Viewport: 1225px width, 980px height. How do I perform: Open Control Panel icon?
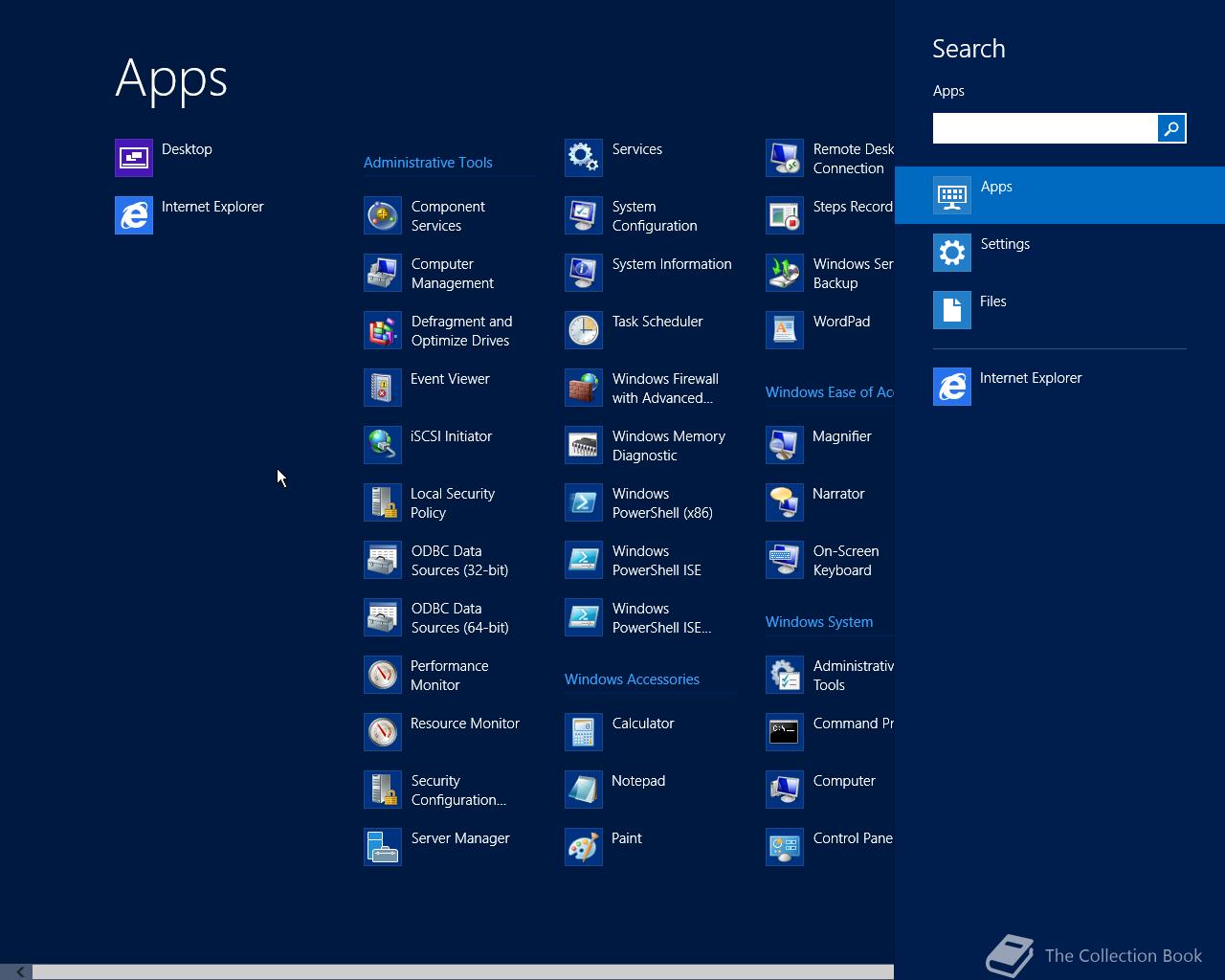point(785,847)
